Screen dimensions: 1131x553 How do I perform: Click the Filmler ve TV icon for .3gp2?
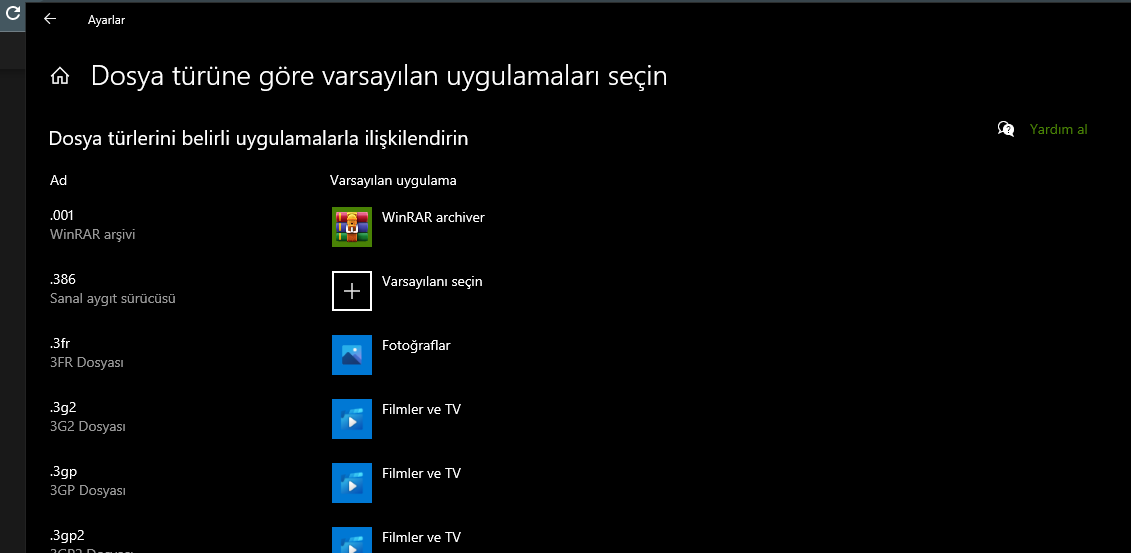pyautogui.click(x=352, y=540)
